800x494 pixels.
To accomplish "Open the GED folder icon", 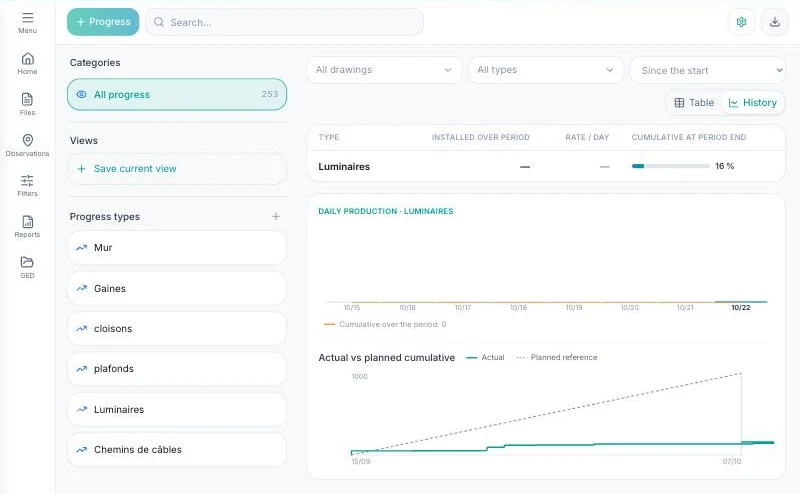I will pyautogui.click(x=28, y=262).
